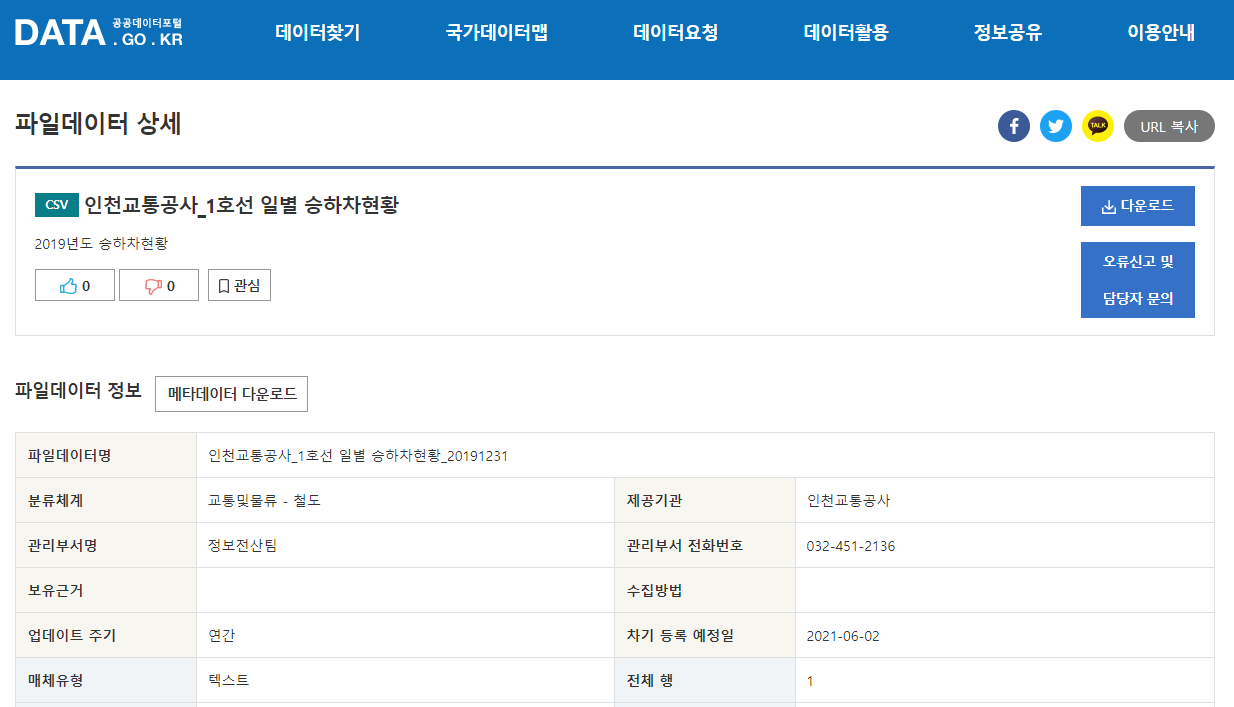The image size is (1234, 707).
Task: Click 메타데이터 다운로드 button
Action: click(232, 393)
